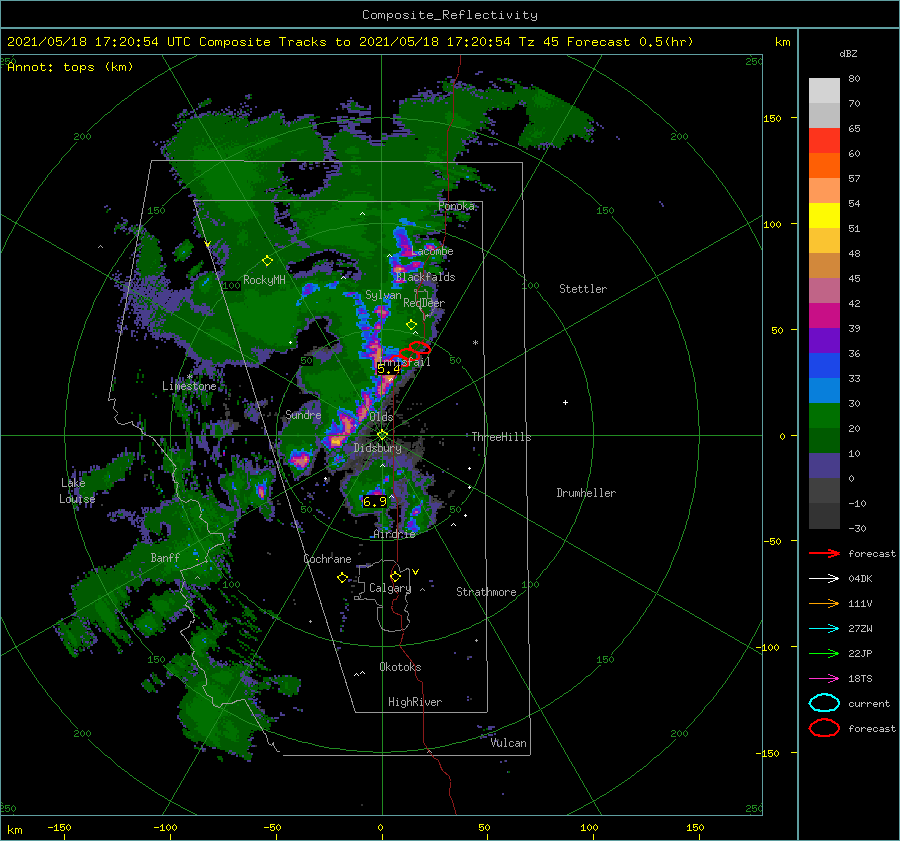Screen dimensions: 900x841
Task: Click the Calgary city label
Action: 390,588
